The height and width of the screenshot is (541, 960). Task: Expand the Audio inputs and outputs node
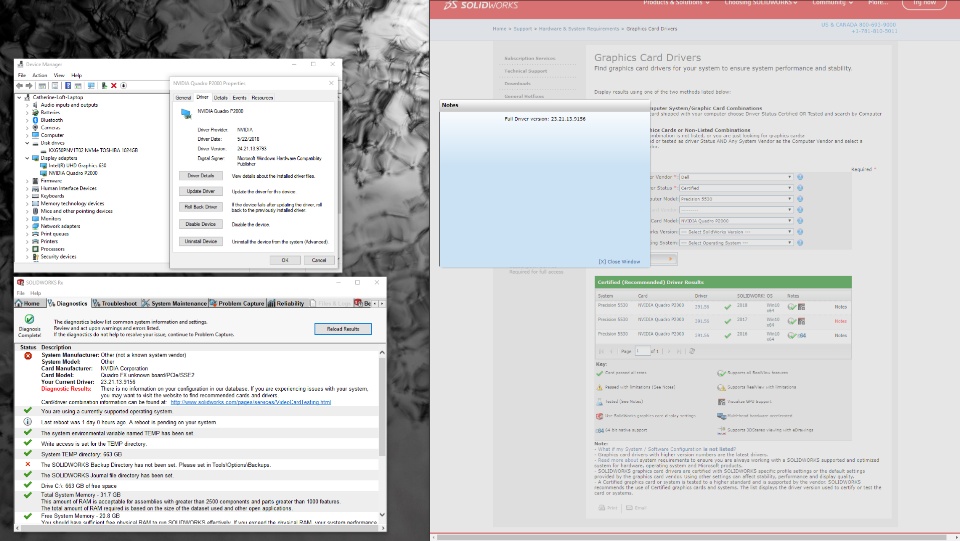pos(27,105)
